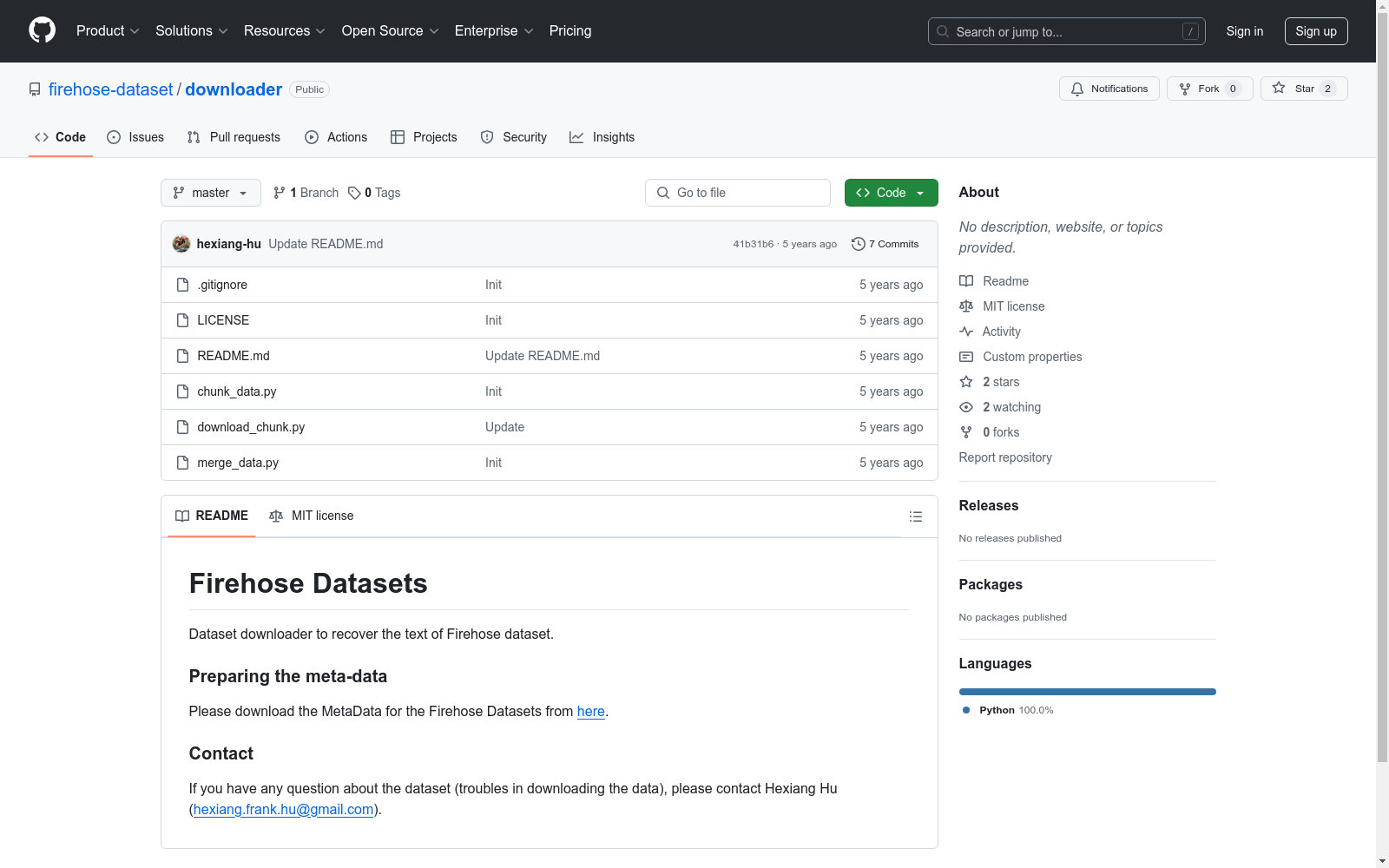Click Report repository link
The image size is (1389, 868).
click(x=1005, y=457)
